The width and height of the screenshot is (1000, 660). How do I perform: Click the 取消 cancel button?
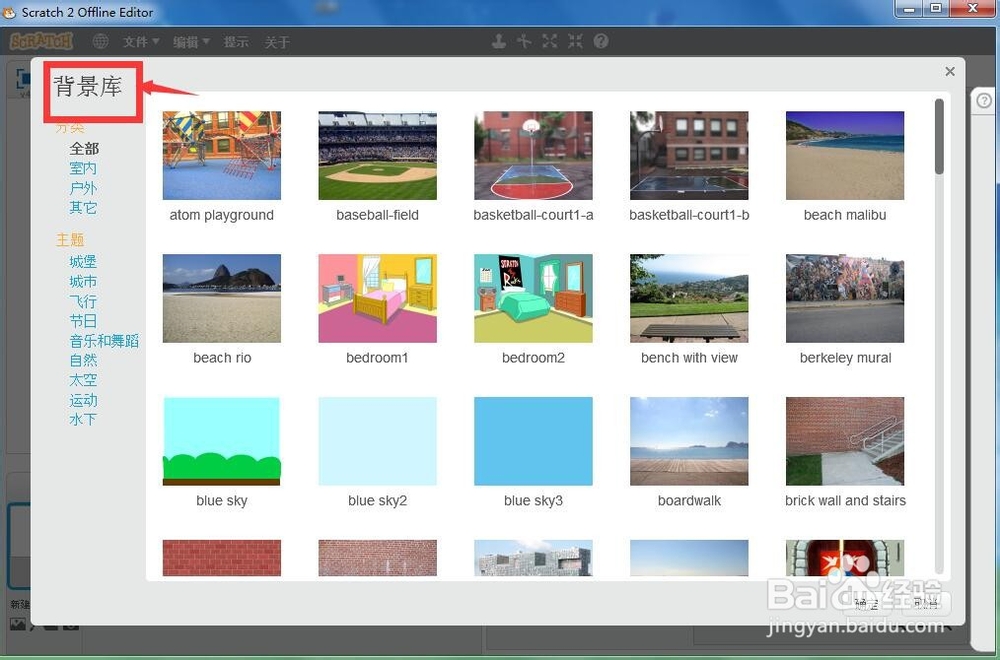[925, 604]
